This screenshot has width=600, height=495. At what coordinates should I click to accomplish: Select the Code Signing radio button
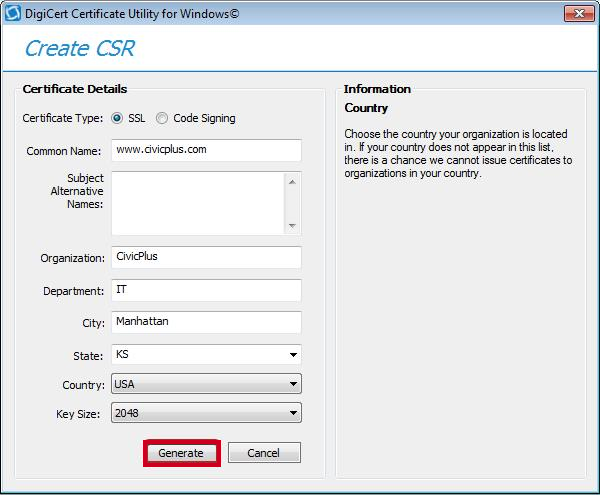pos(162,118)
